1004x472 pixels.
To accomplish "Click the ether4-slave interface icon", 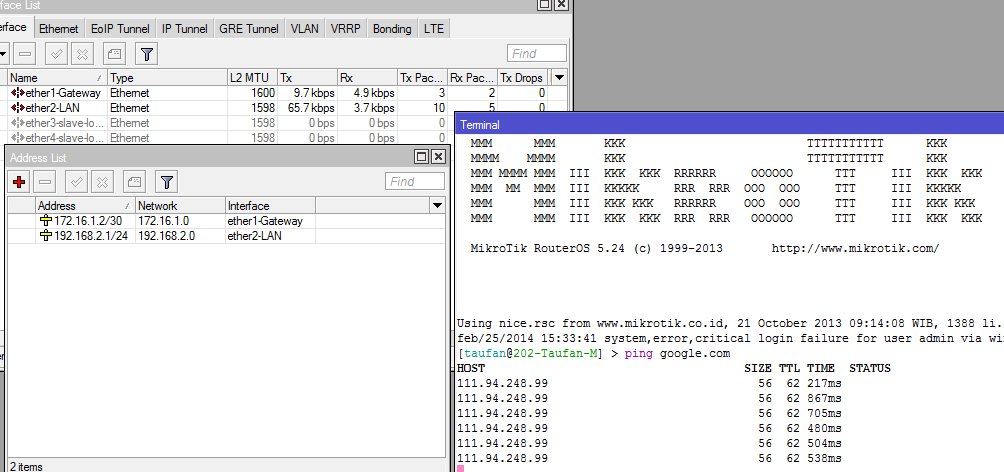I will click(18, 138).
